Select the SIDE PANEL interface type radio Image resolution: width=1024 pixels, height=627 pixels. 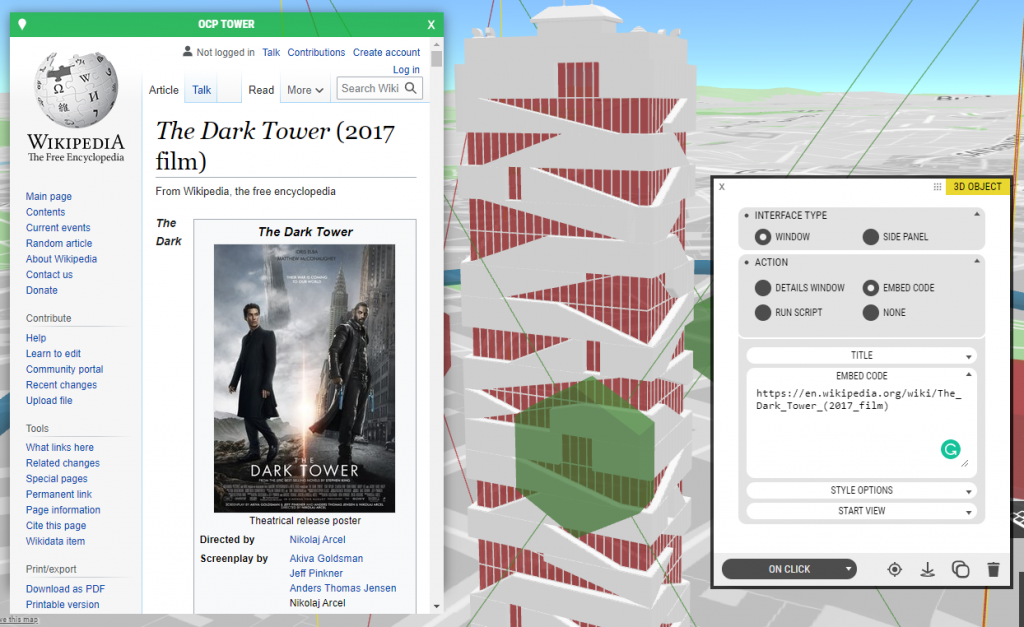tap(871, 236)
